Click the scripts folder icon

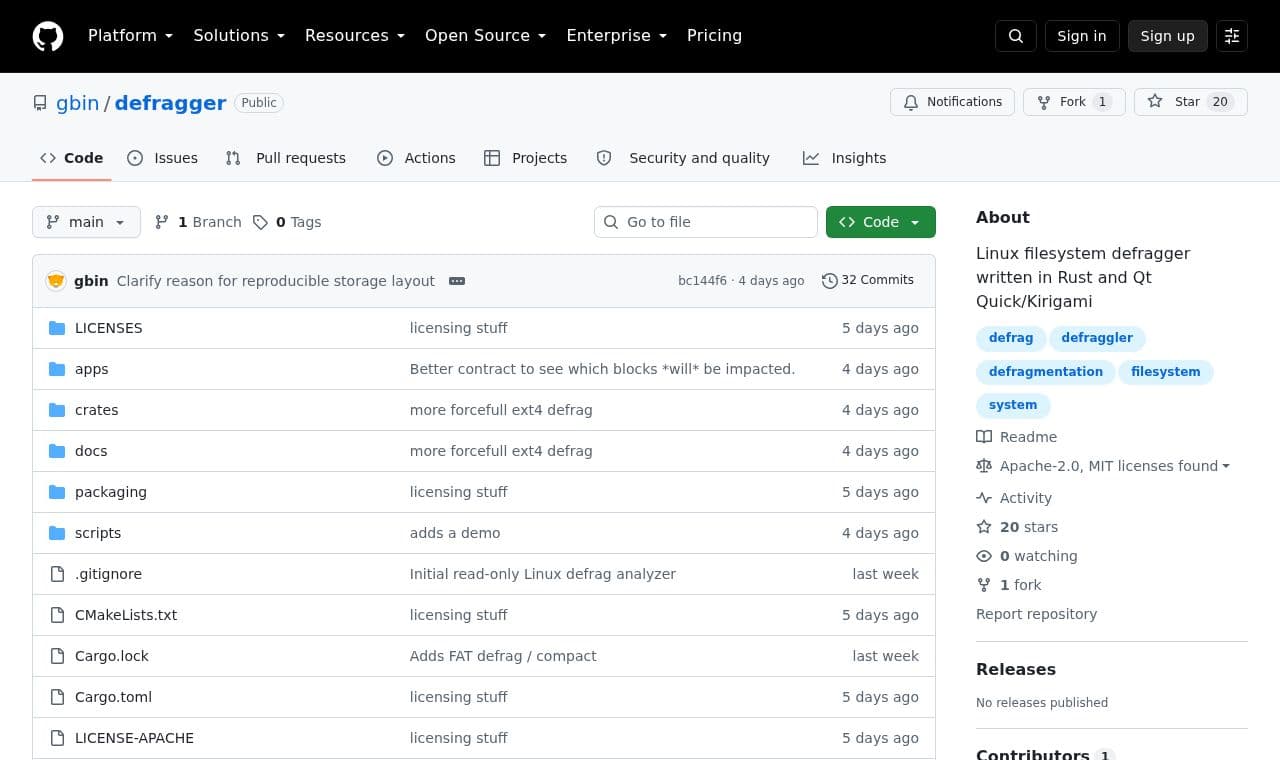[57, 533]
